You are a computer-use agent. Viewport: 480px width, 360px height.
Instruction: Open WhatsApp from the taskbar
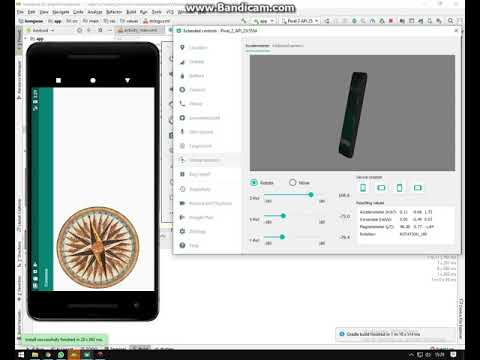click(x=61, y=355)
